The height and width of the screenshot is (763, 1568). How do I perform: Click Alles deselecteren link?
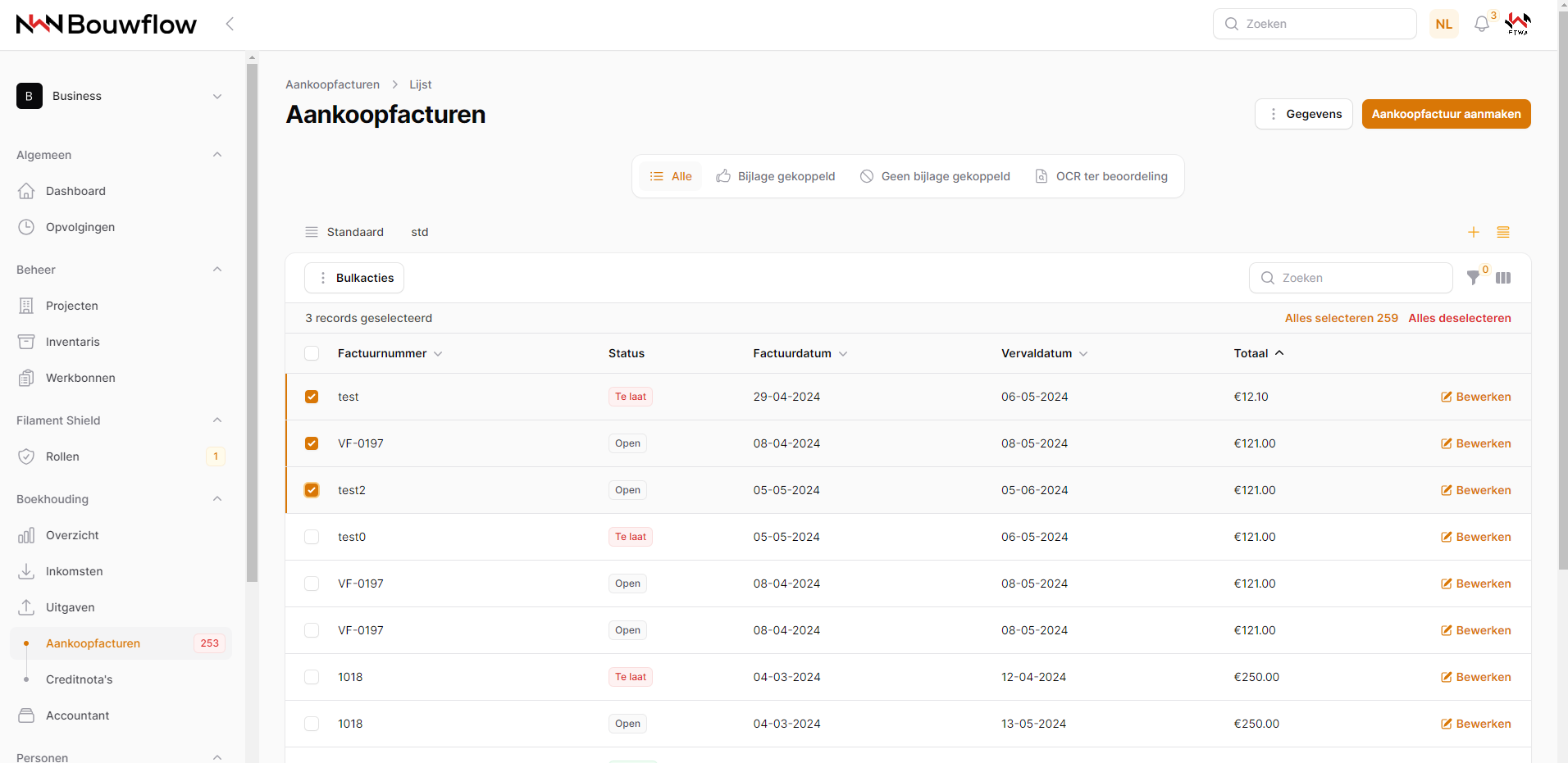1460,318
